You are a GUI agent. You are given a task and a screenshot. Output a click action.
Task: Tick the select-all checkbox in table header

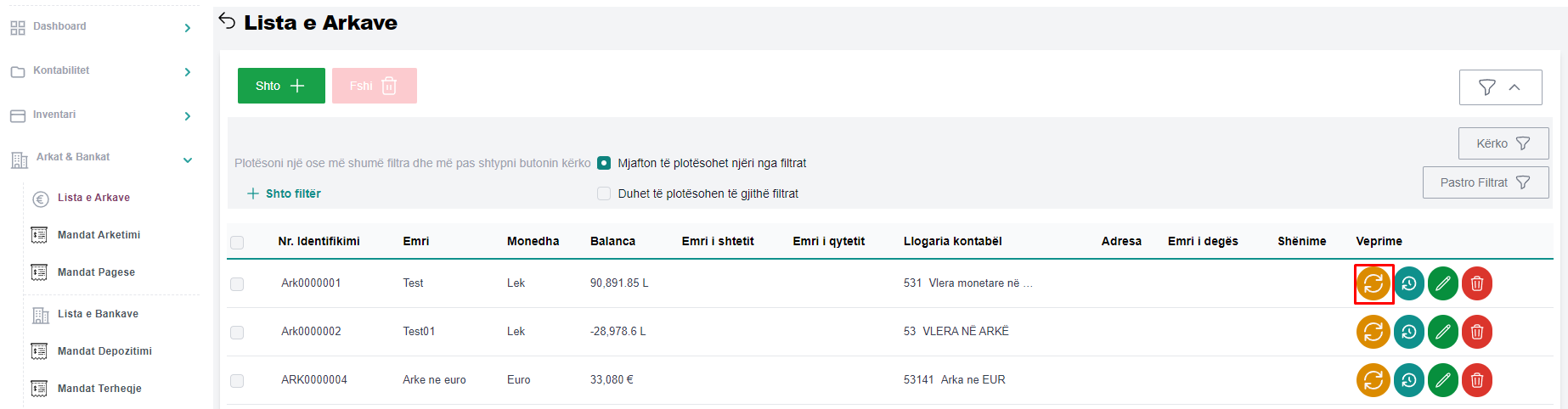point(237,242)
